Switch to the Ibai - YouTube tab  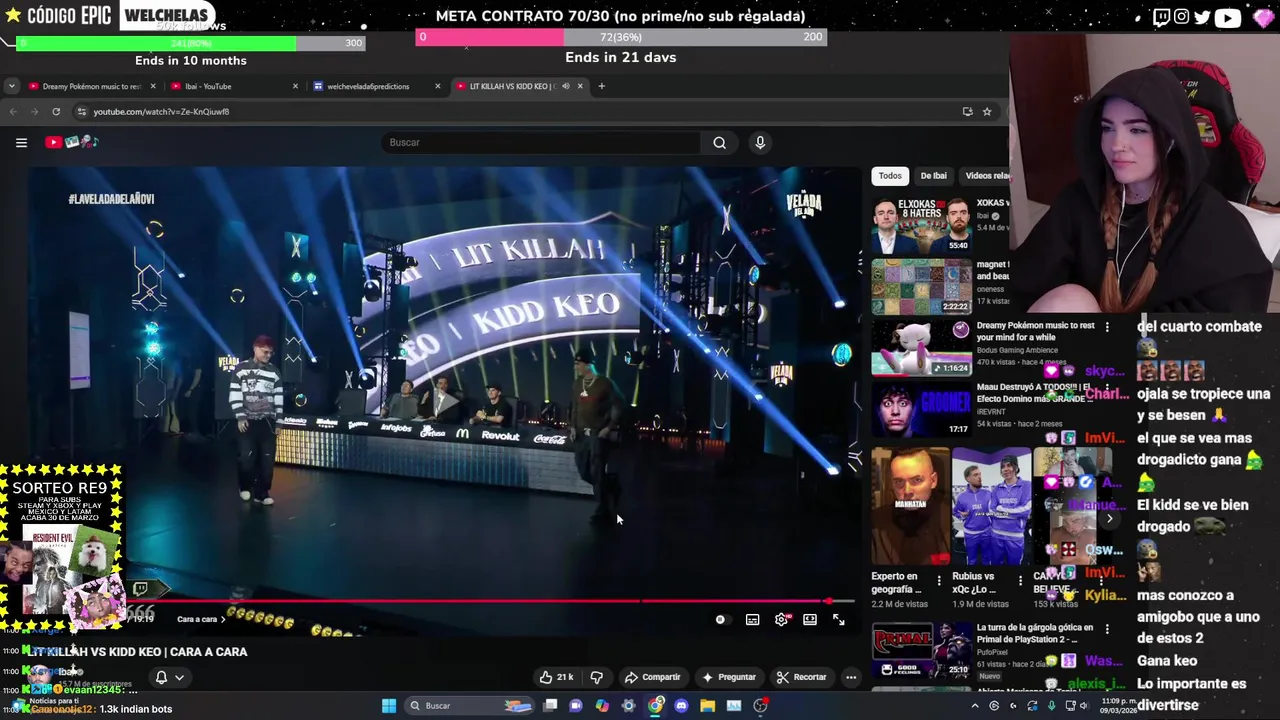[233, 86]
